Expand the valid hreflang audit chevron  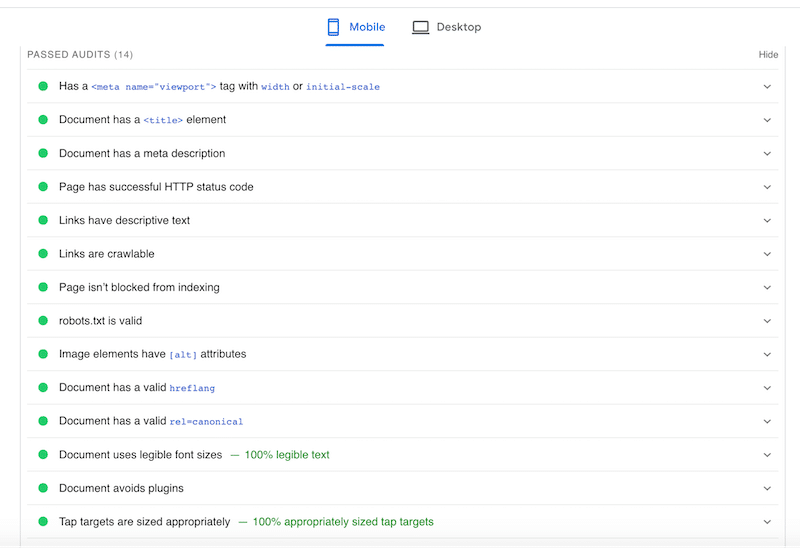(767, 388)
